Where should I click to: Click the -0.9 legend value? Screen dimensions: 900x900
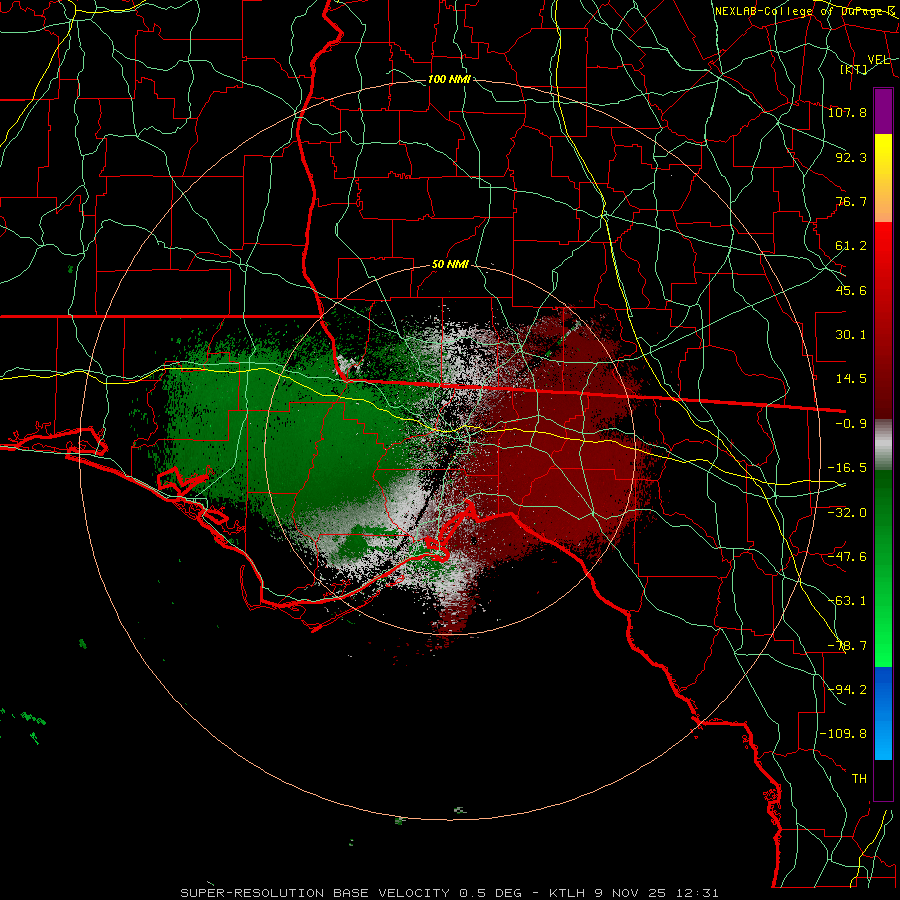pos(851,424)
